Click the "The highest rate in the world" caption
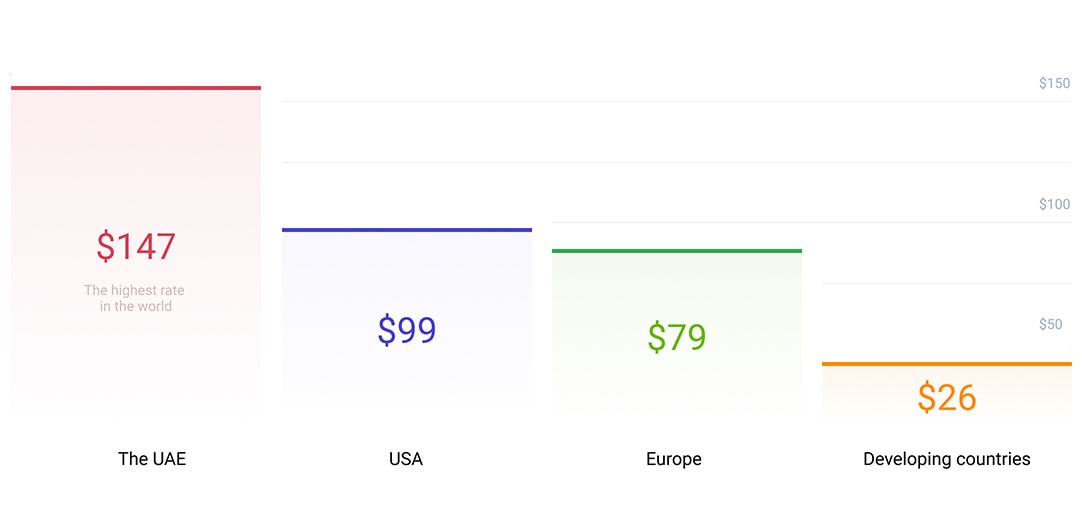The image size is (1082, 530). click(x=135, y=298)
